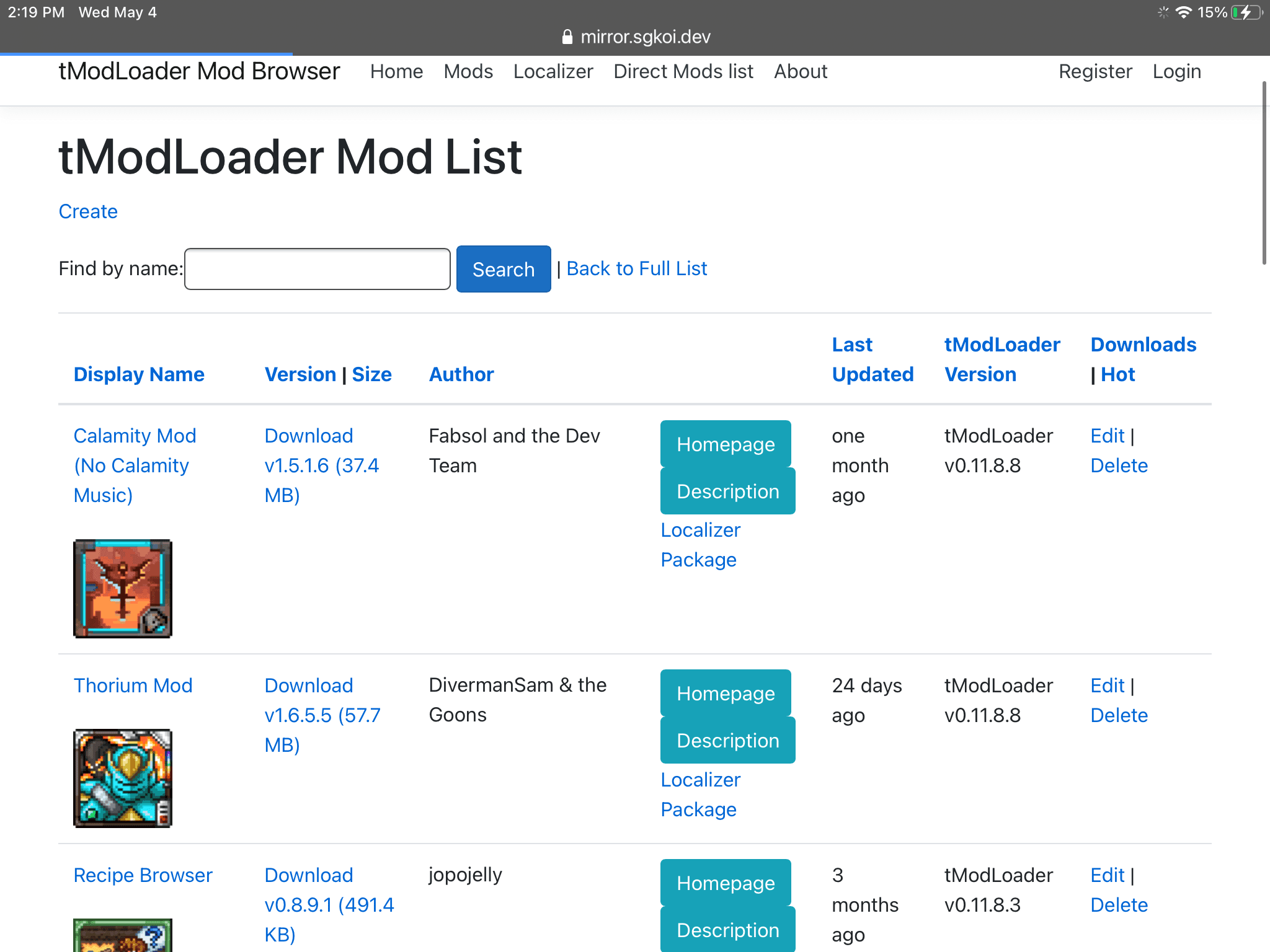Sort by Size column header
This screenshot has width=1270, height=952.
(372, 374)
